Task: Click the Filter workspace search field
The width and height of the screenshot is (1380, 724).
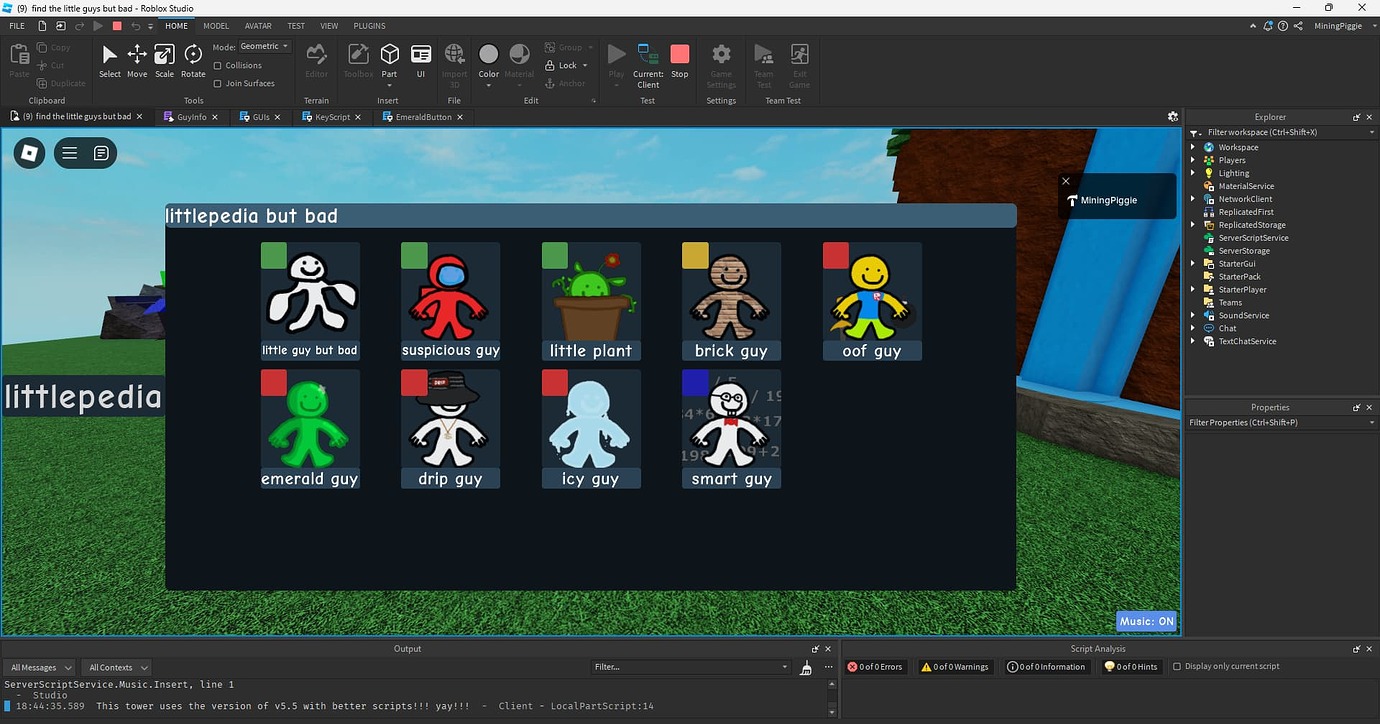Action: [1281, 132]
